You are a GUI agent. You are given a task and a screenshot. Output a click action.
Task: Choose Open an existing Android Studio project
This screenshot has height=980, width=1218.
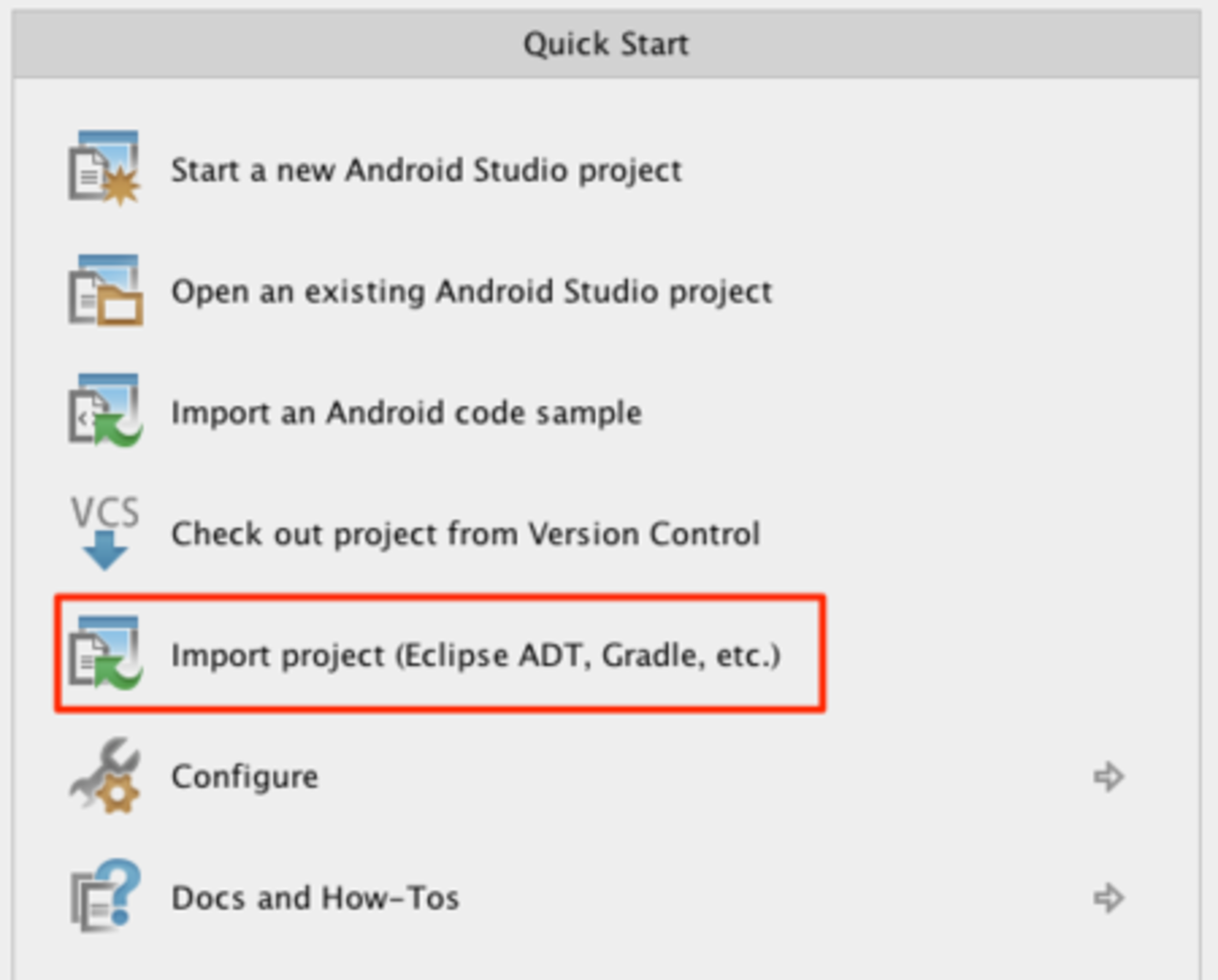pos(471,292)
